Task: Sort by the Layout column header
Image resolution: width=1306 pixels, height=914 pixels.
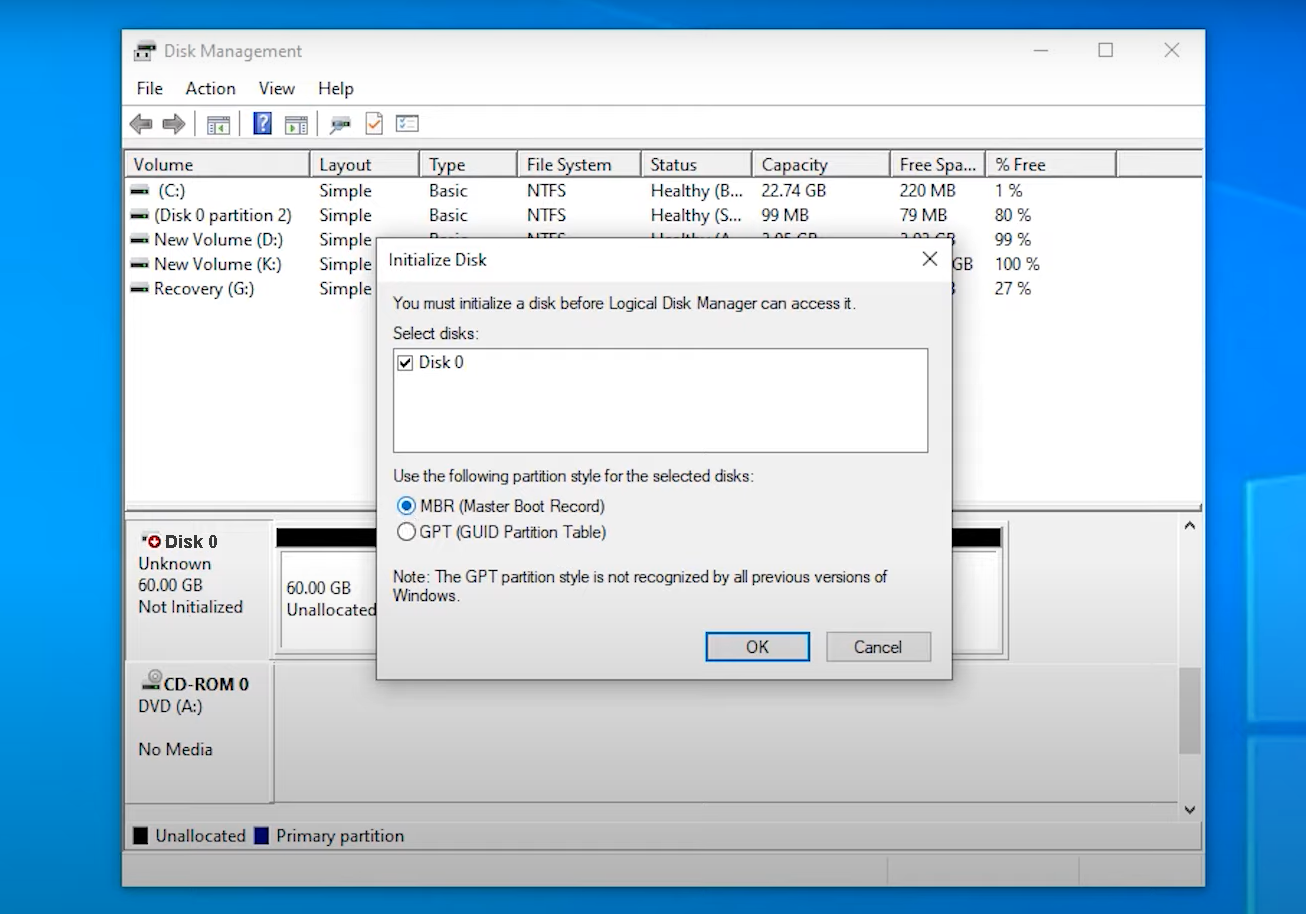Action: click(x=364, y=165)
